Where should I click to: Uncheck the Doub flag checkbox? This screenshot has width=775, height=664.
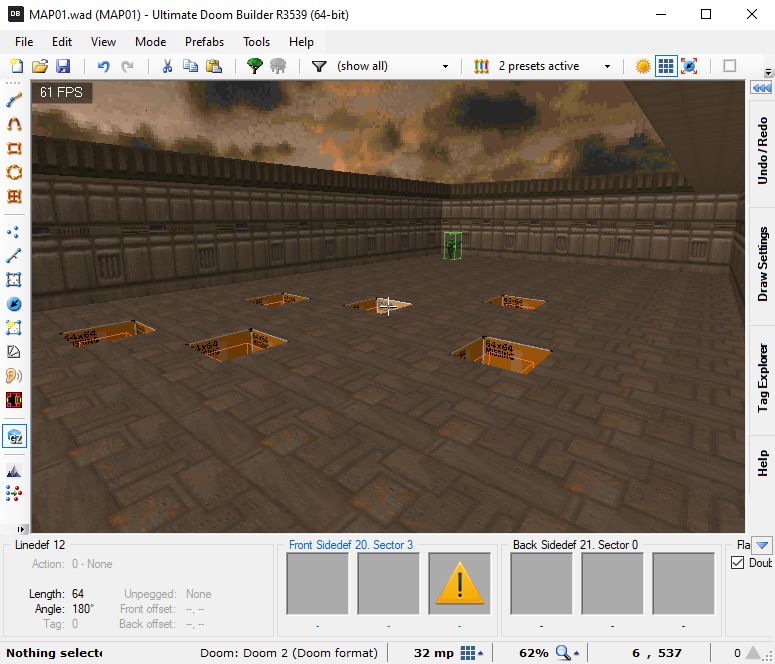tap(737, 563)
